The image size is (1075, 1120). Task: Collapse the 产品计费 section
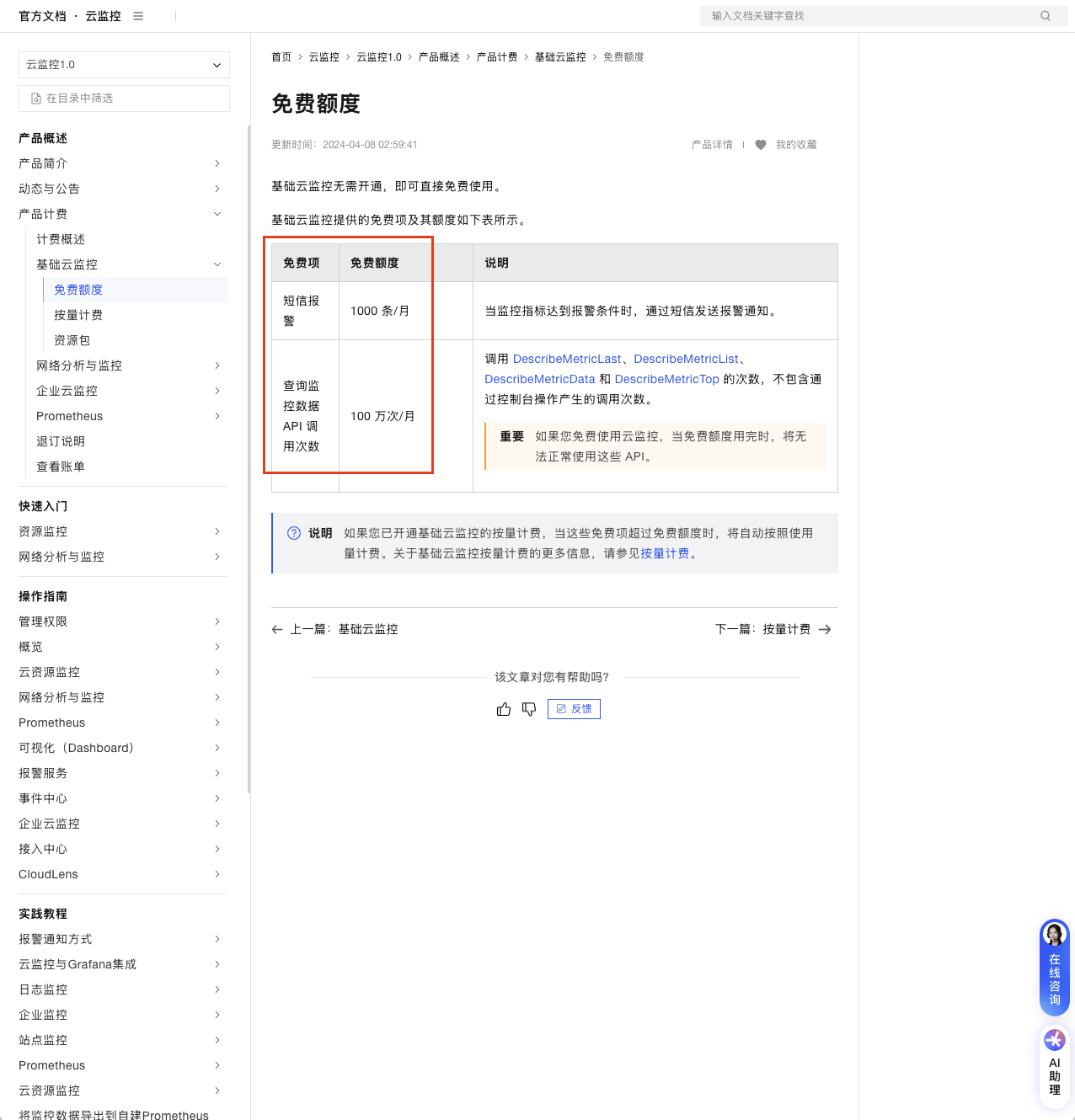coord(217,214)
